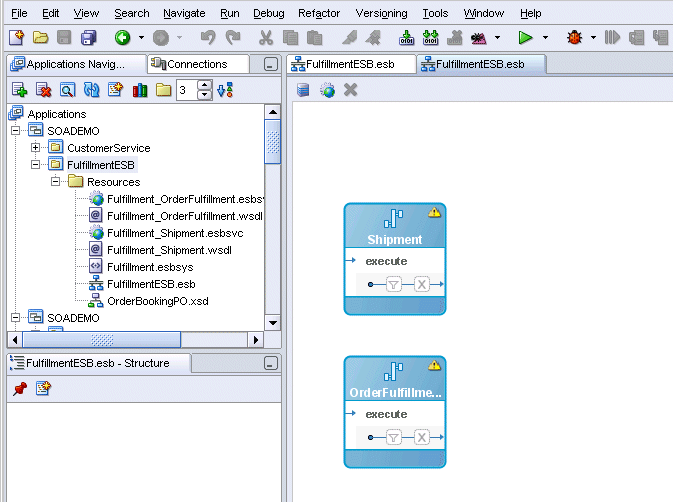Select Fulfillment_Shipment.esbsvc in the tree
The width and height of the screenshot is (673, 502).
coord(175,233)
